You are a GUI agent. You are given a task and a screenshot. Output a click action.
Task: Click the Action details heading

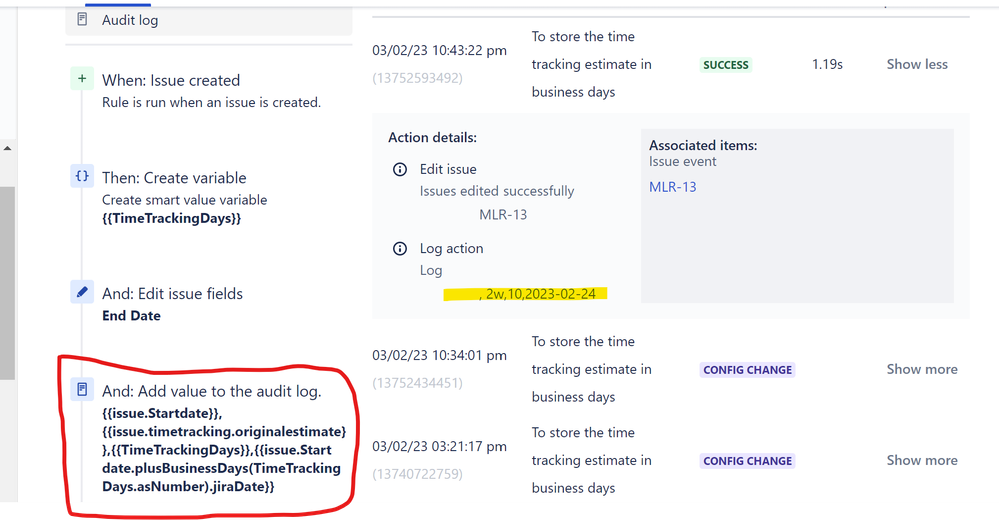coord(432,138)
